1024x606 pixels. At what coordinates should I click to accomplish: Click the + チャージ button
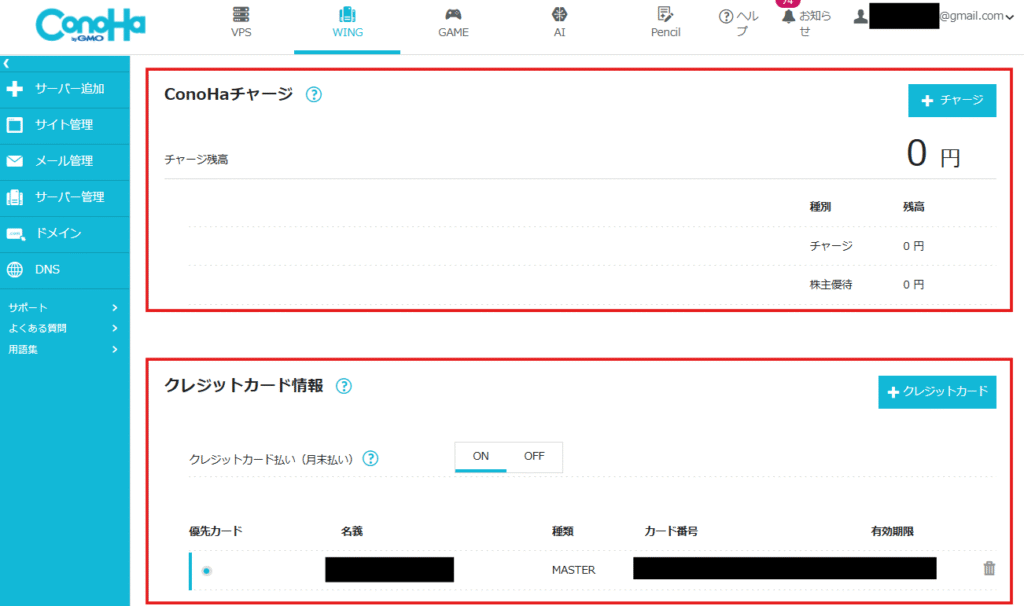952,101
